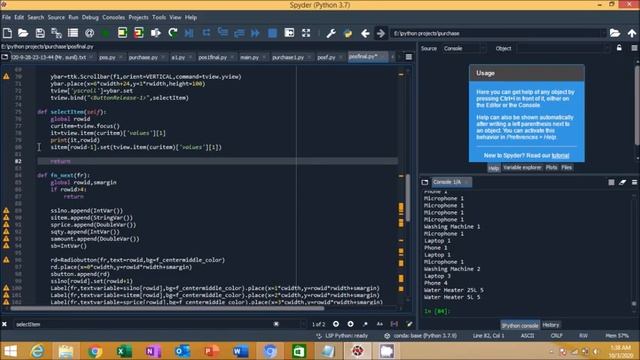Browse the editor tabs list

pos(4,57)
